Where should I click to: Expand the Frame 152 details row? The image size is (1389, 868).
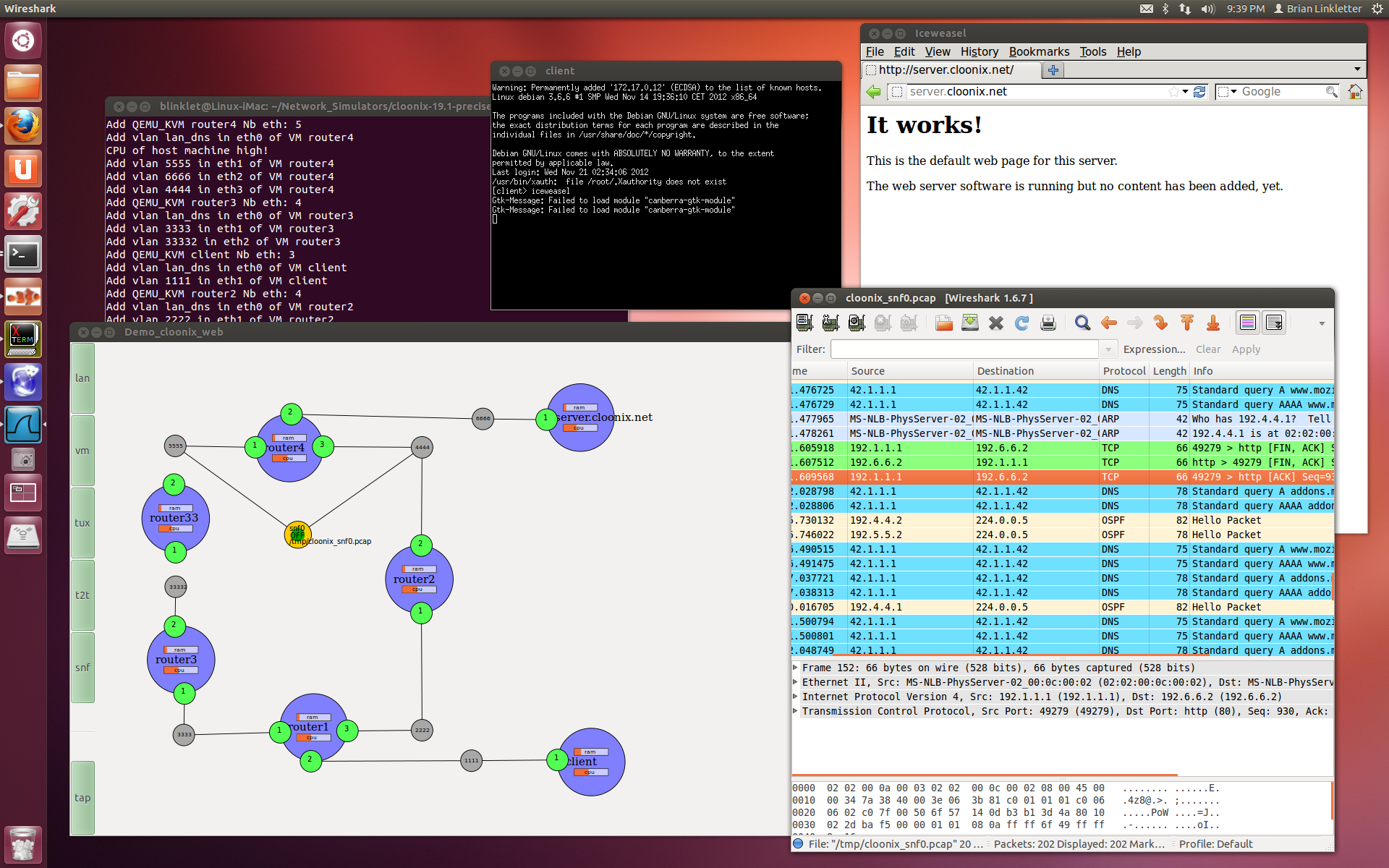[x=796, y=668]
